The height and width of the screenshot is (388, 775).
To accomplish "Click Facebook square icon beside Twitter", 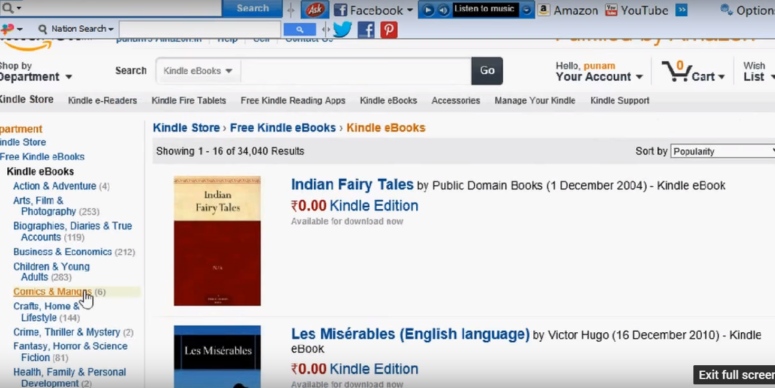I will (366, 30).
